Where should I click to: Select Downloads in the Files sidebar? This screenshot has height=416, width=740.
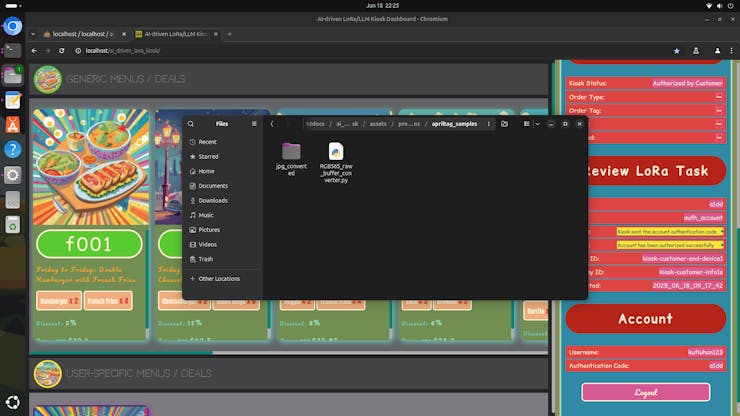click(212, 200)
